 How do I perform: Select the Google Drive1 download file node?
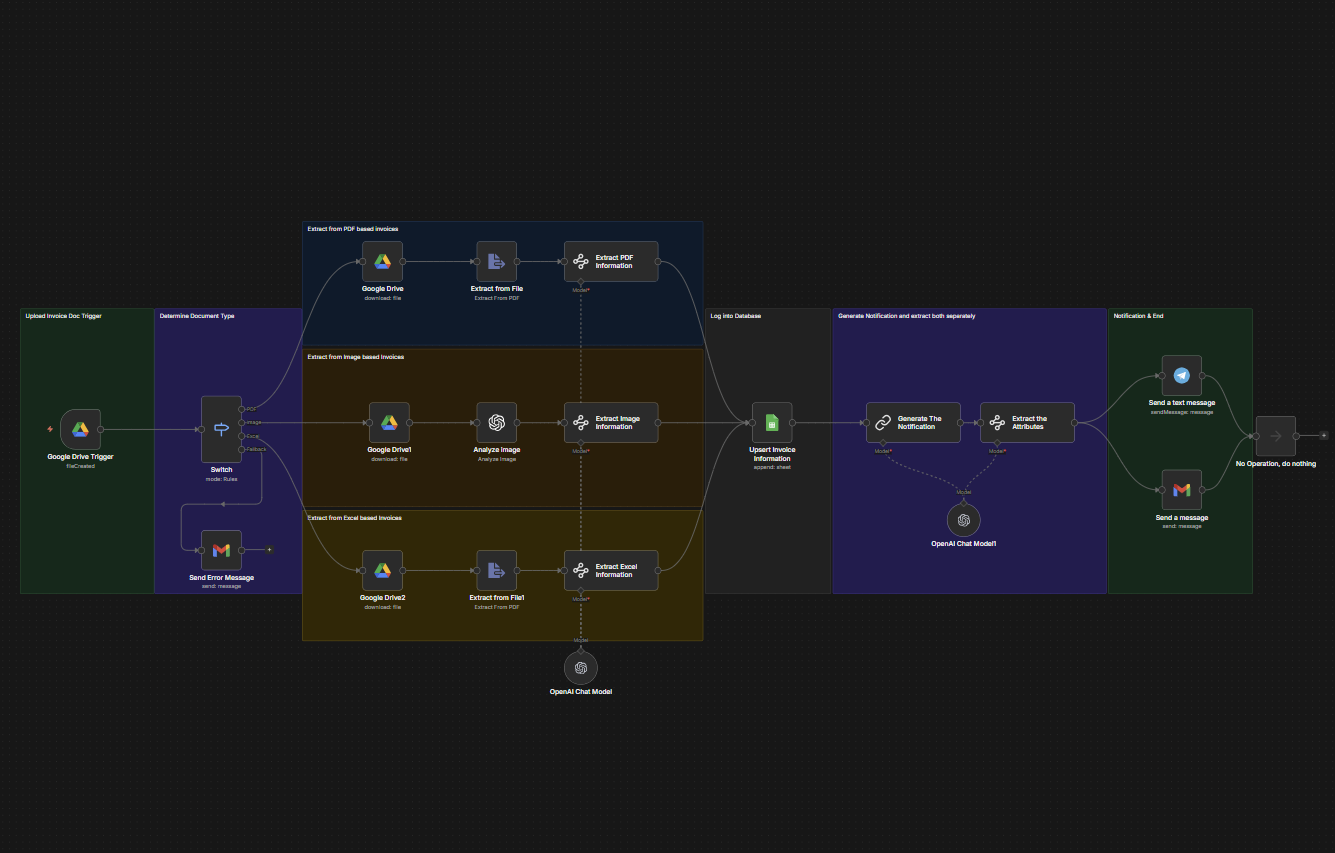389,421
